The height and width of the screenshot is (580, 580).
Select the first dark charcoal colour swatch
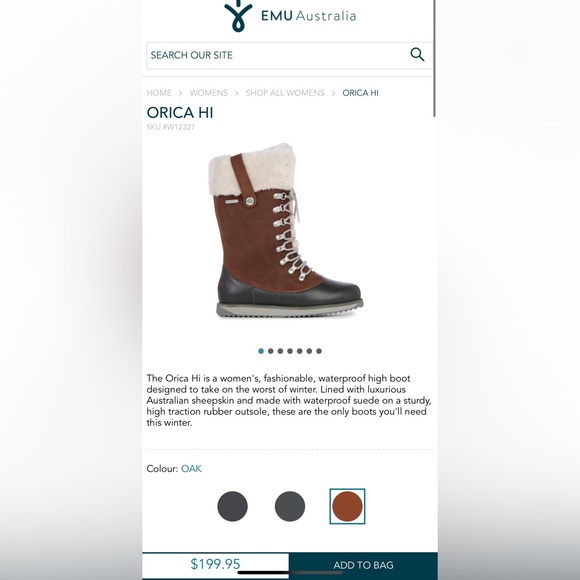click(232, 506)
